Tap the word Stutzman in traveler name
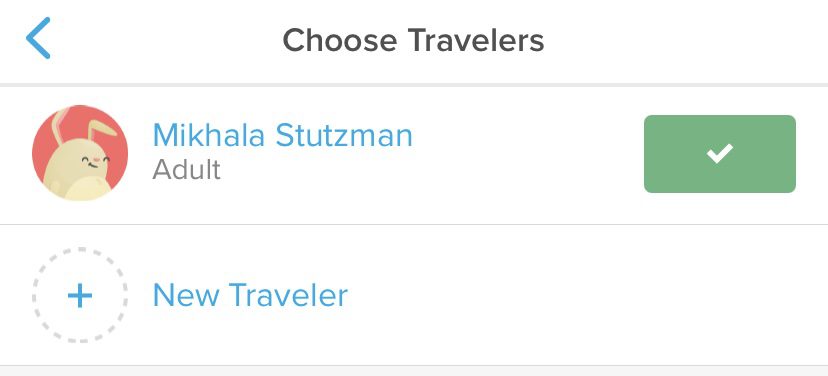The image size is (828, 376). pos(344,135)
